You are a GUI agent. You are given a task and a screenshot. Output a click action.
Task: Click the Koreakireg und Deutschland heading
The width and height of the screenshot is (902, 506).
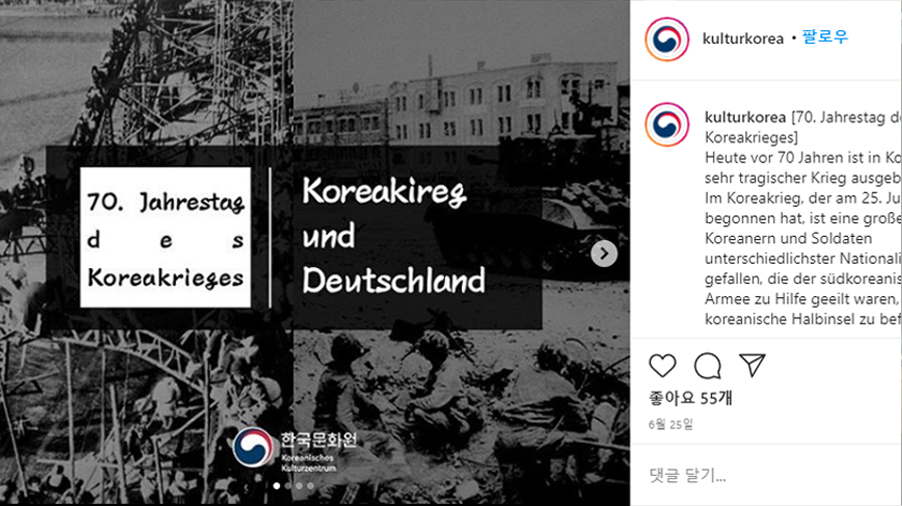point(393,236)
